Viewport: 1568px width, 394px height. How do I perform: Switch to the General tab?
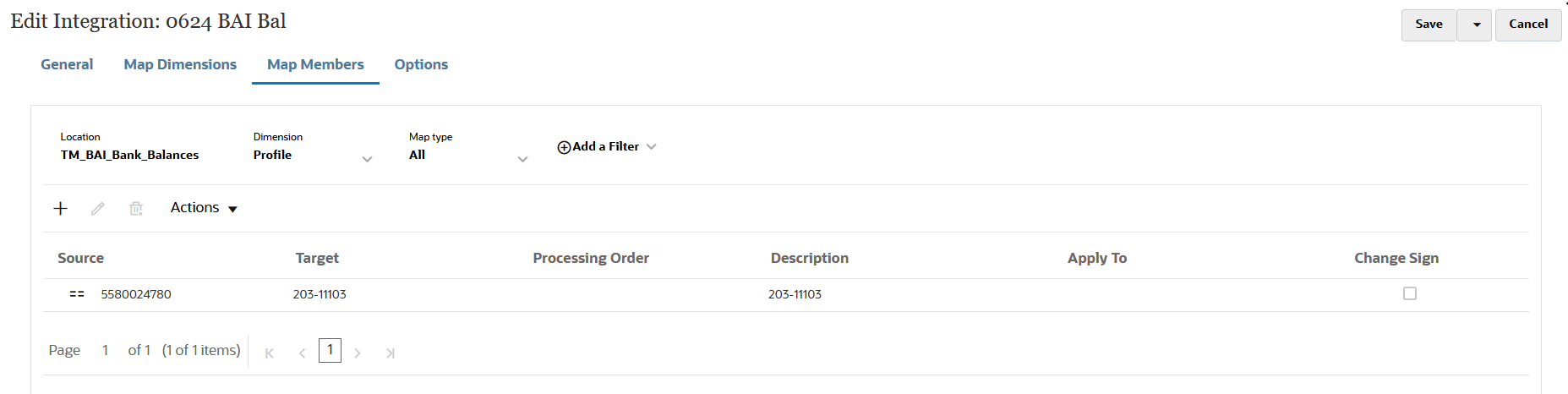coord(67,64)
